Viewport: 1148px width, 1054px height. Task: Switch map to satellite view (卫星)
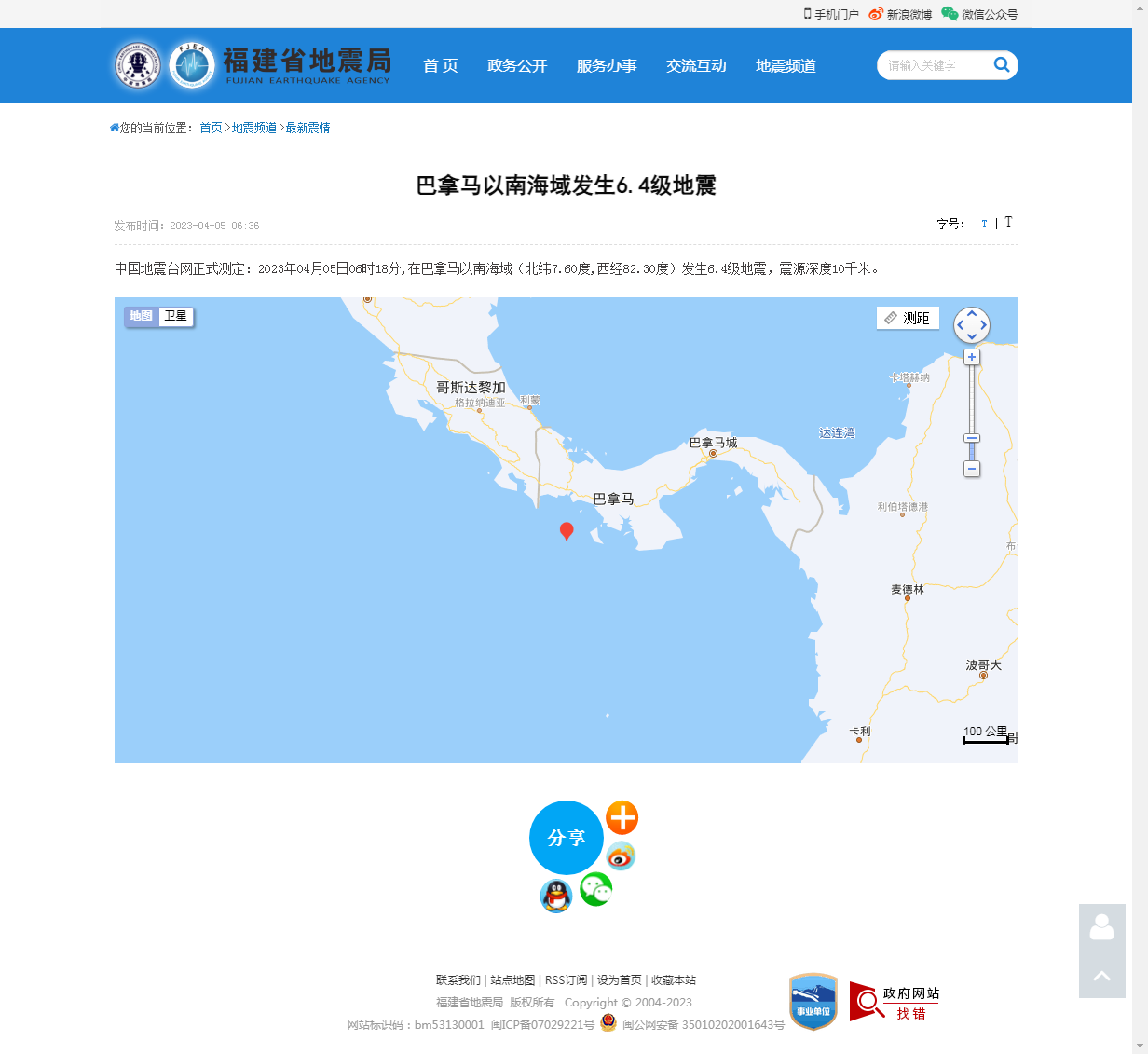pyautogui.click(x=176, y=316)
